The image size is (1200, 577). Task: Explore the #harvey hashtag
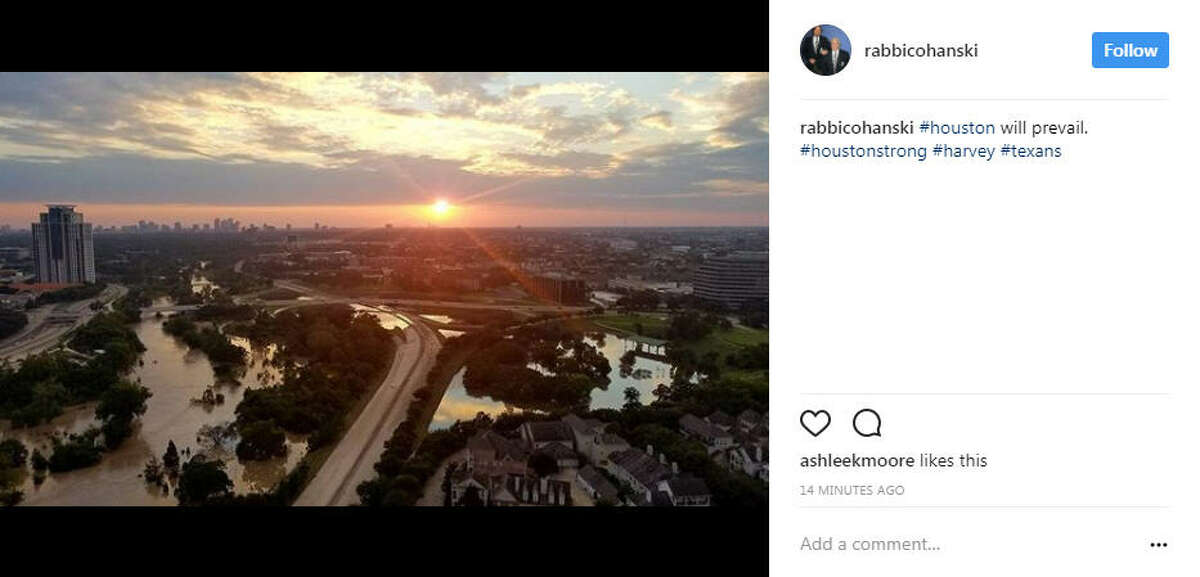click(963, 150)
